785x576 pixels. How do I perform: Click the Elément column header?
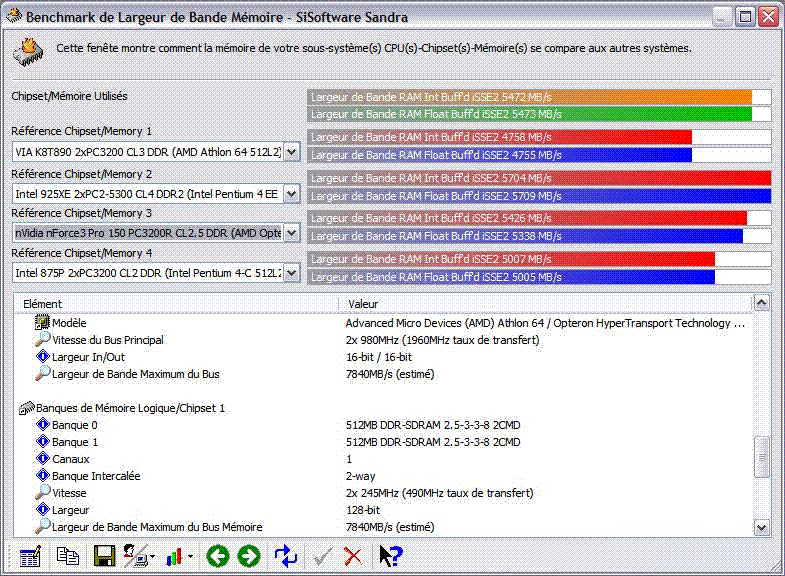tap(176, 304)
